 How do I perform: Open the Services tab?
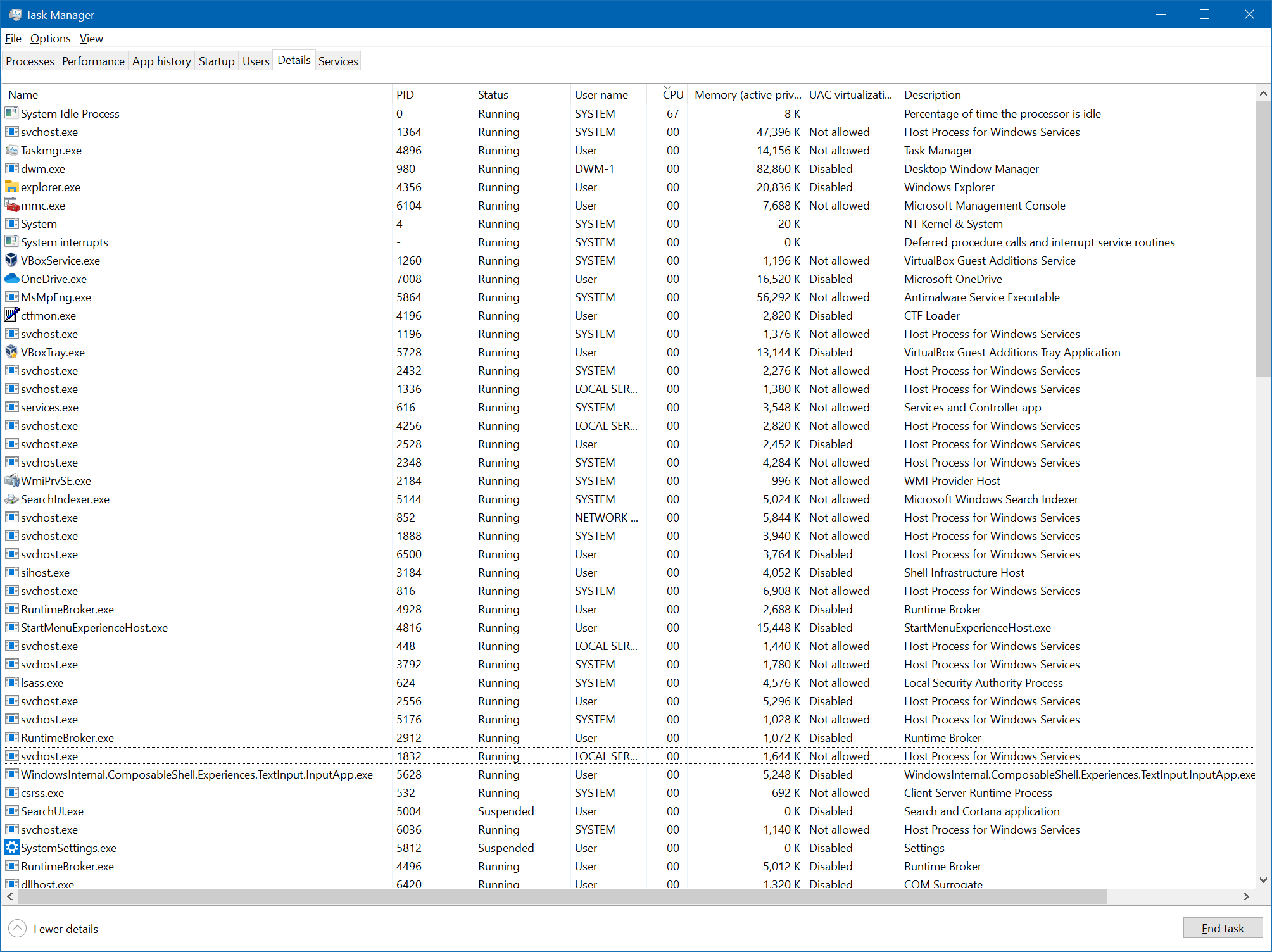[338, 61]
